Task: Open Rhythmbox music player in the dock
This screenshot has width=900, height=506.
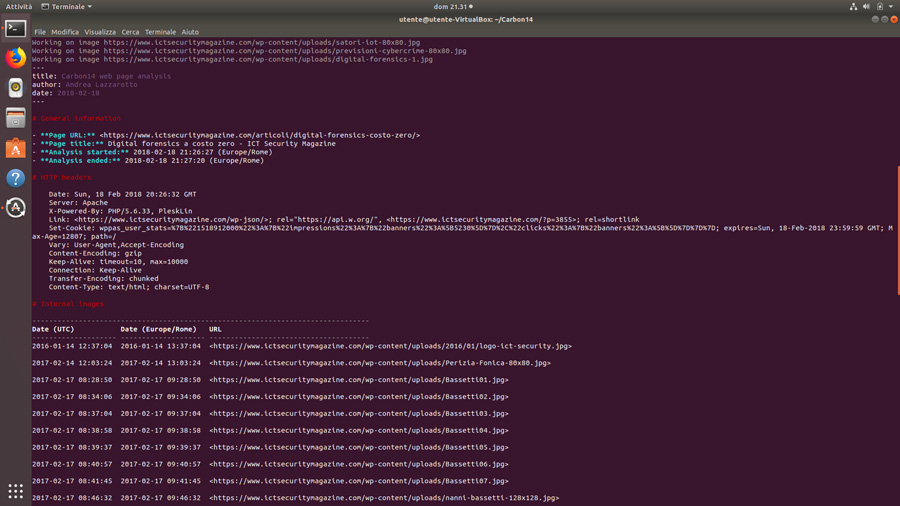Action: (x=15, y=88)
